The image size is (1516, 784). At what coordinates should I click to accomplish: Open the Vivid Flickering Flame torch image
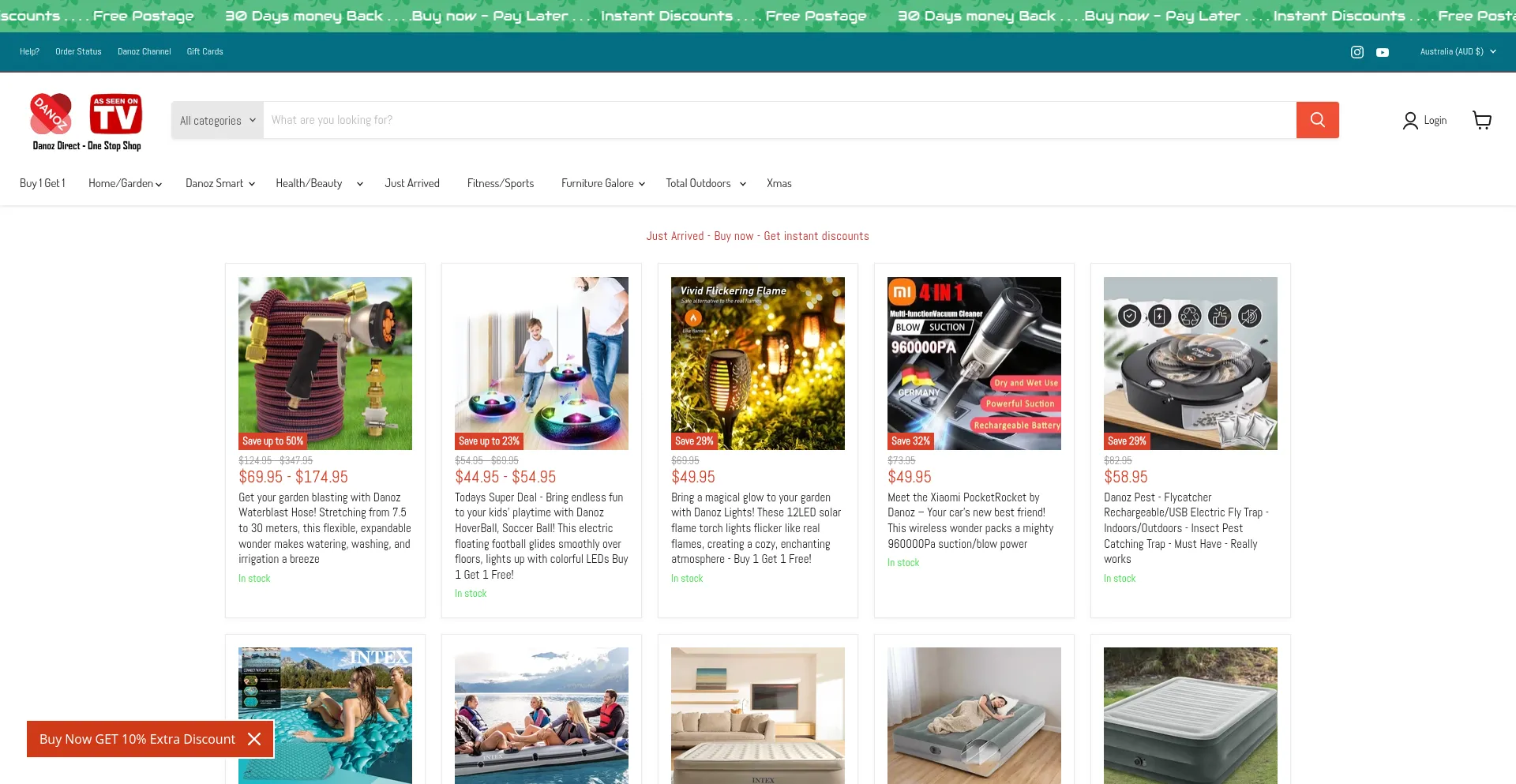(758, 363)
